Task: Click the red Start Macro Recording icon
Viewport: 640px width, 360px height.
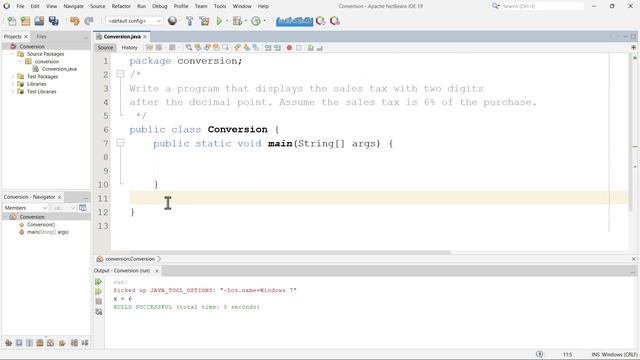Action: [289, 48]
